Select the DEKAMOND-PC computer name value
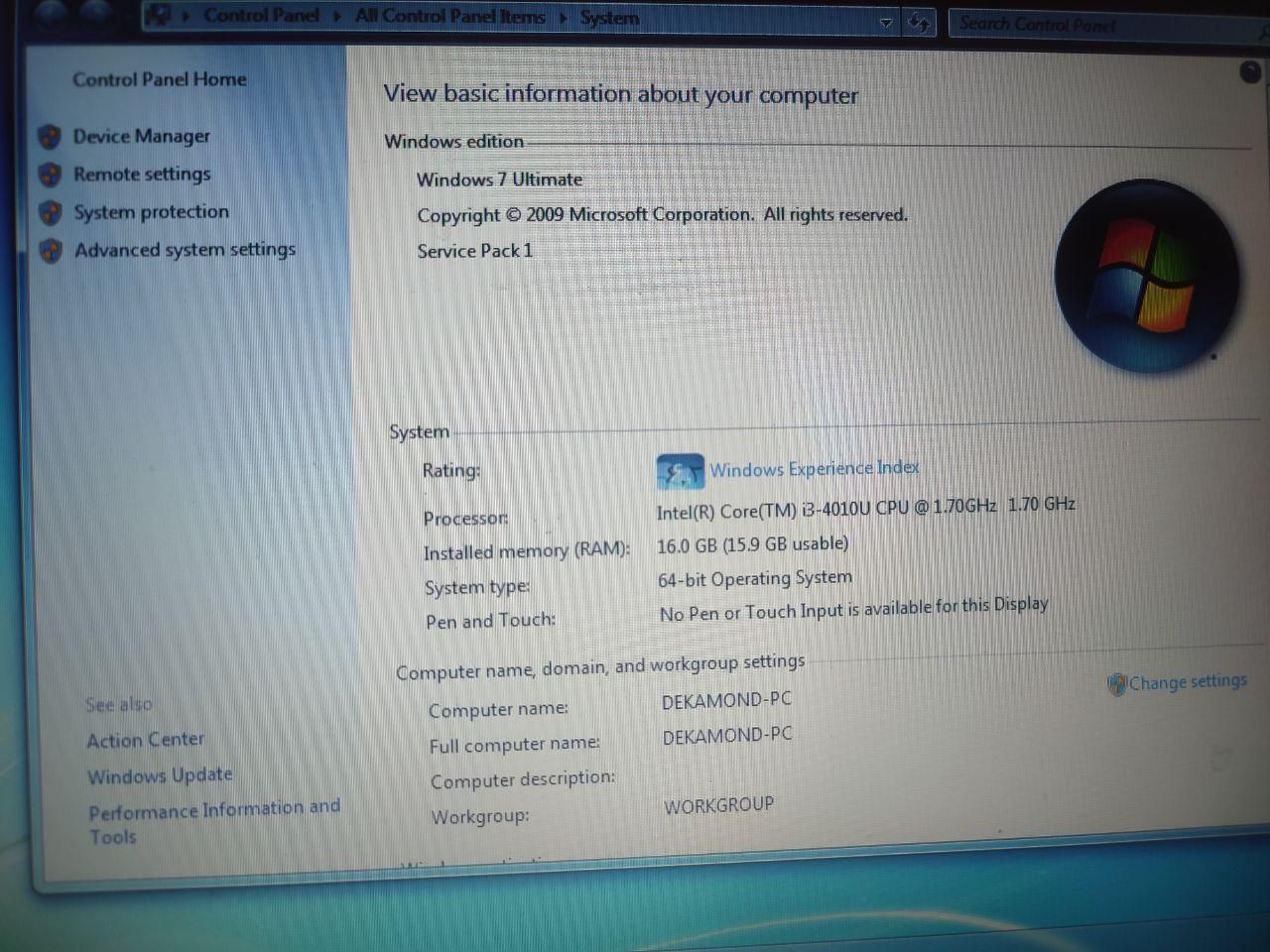This screenshot has width=1270, height=952. (x=726, y=700)
